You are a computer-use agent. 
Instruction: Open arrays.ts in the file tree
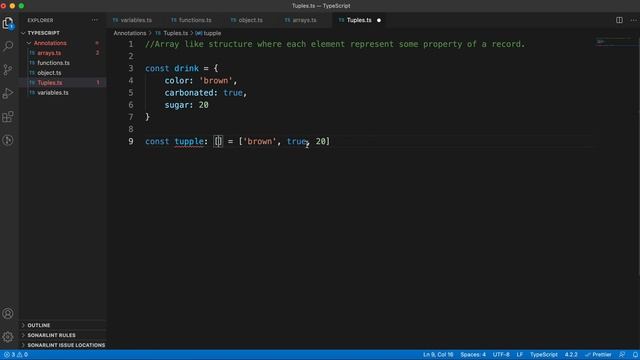click(49, 53)
